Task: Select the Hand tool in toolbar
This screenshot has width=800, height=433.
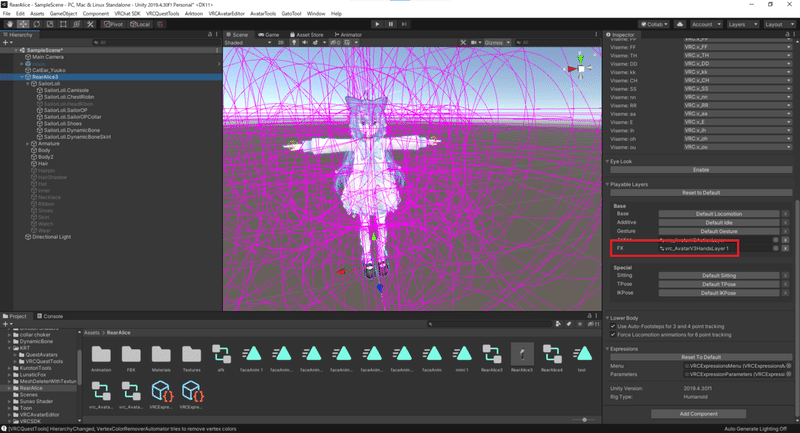Action: [x=10, y=24]
